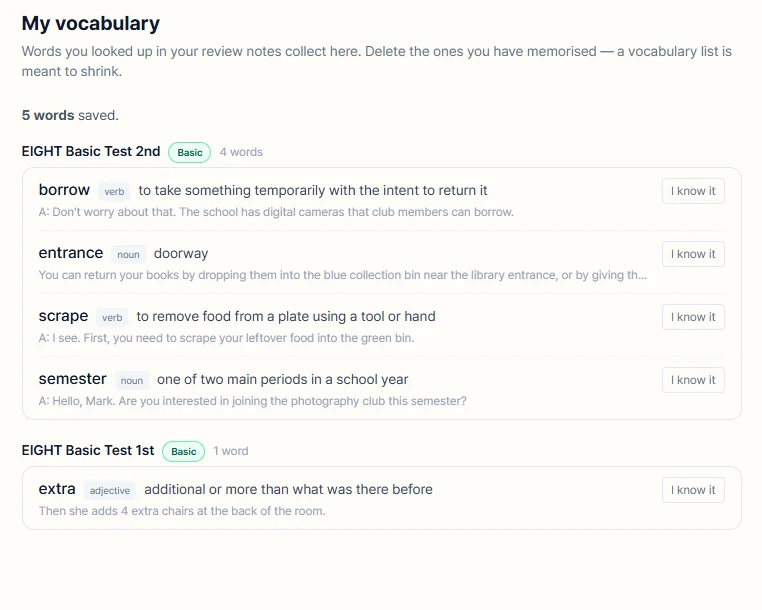Remove 'semester' via its I know it button
The width and height of the screenshot is (762, 610).
[693, 380]
